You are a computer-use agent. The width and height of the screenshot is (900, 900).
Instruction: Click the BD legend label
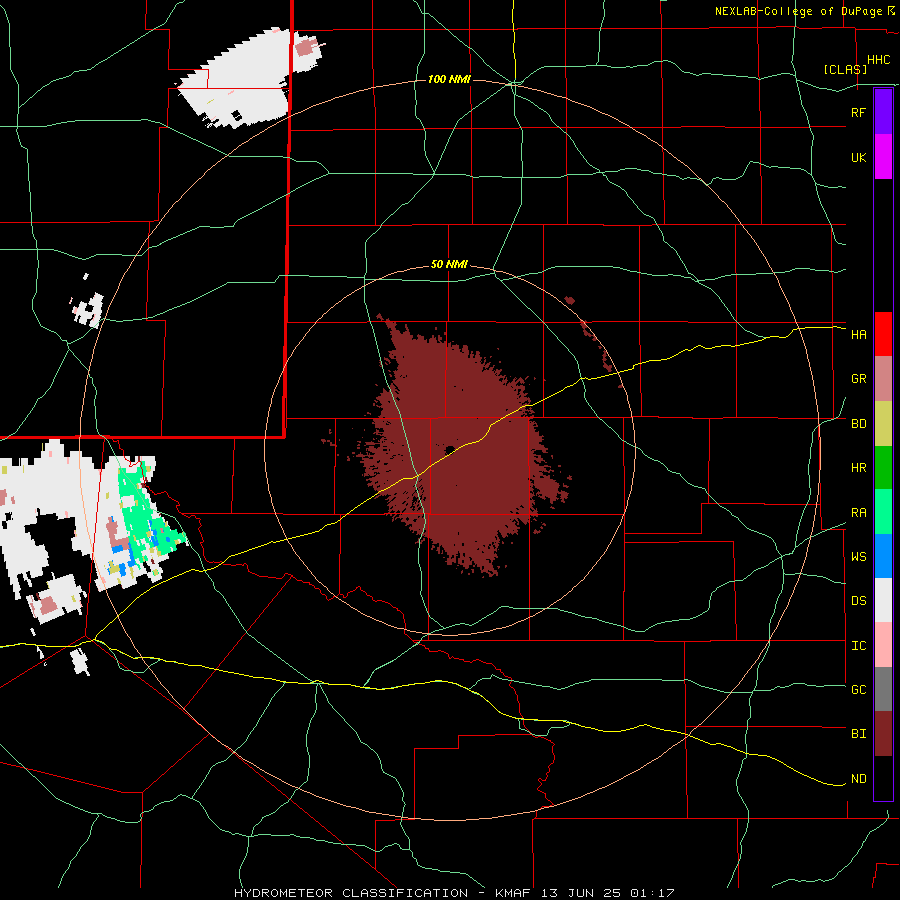click(x=858, y=424)
